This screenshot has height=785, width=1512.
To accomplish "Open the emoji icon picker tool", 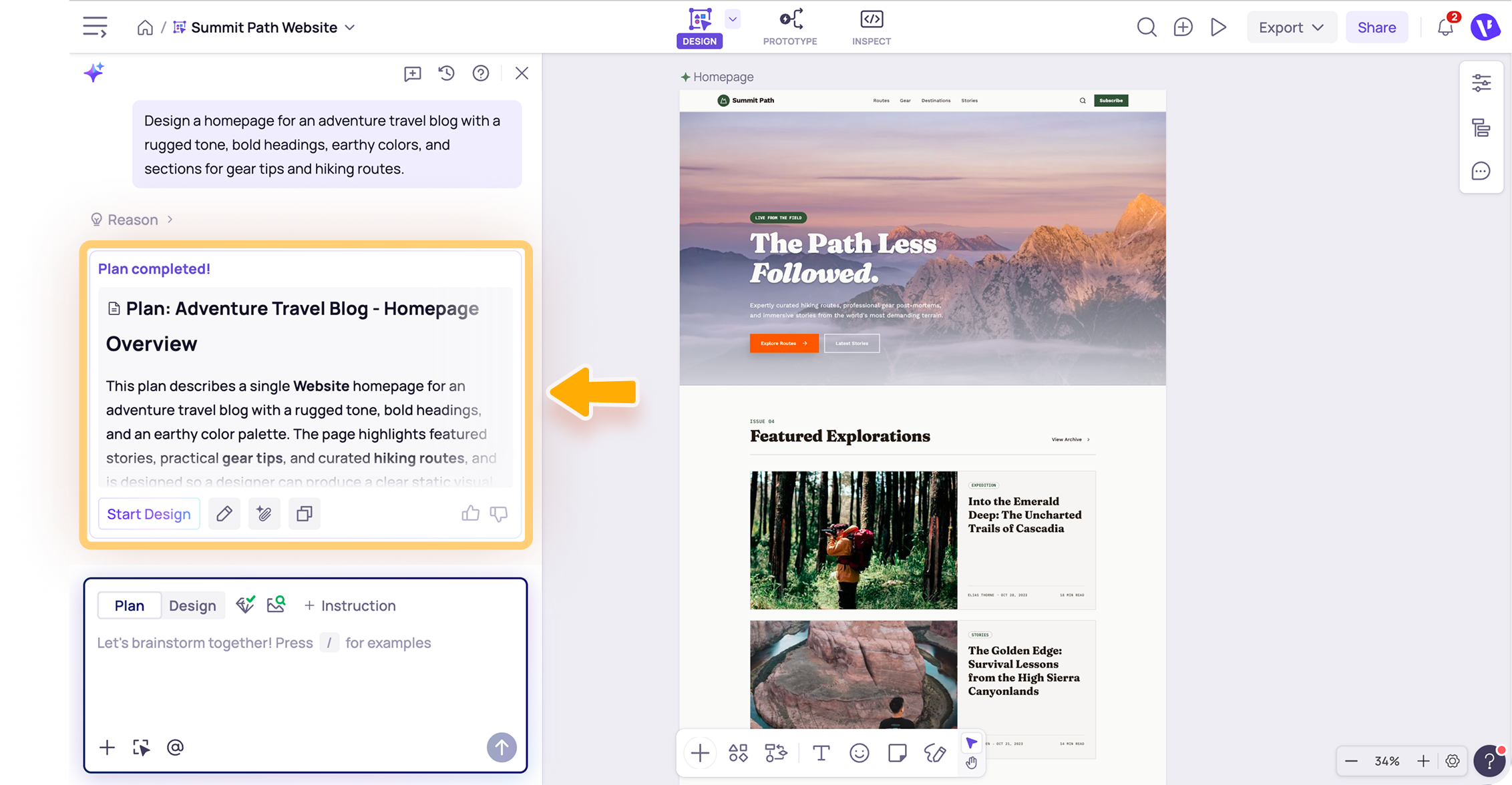I will click(859, 754).
